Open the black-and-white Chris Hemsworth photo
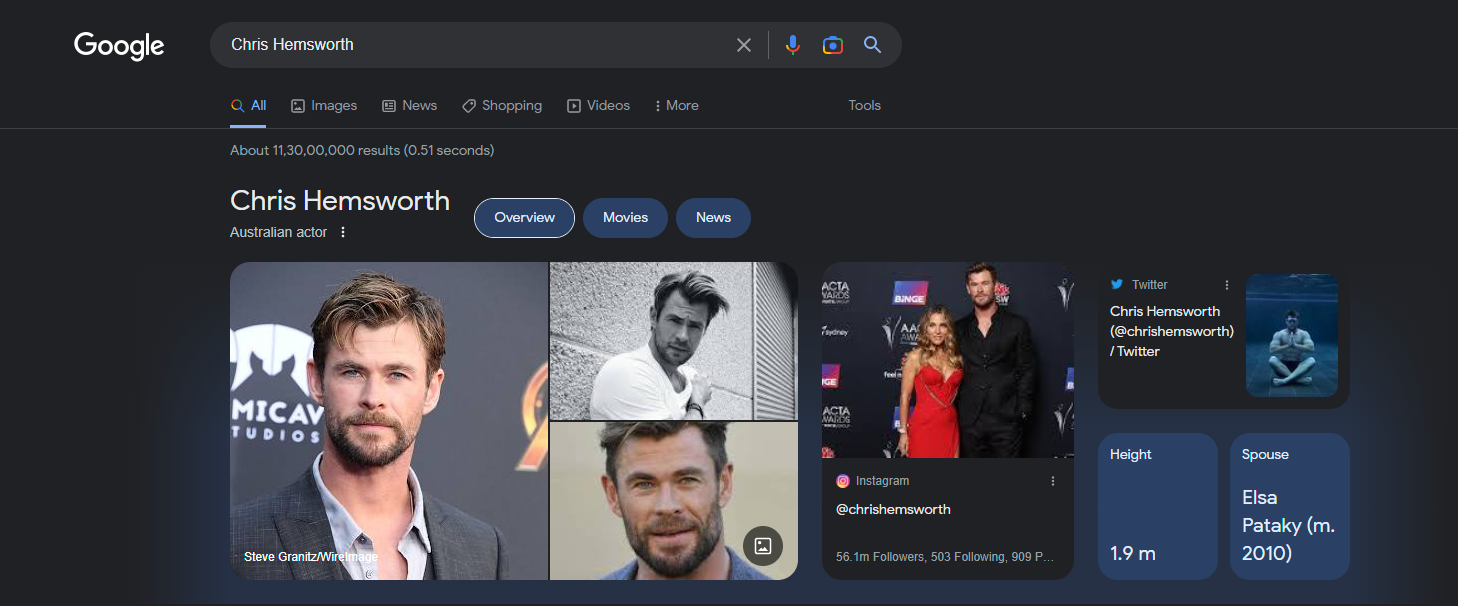The width and height of the screenshot is (1458, 606). [674, 341]
